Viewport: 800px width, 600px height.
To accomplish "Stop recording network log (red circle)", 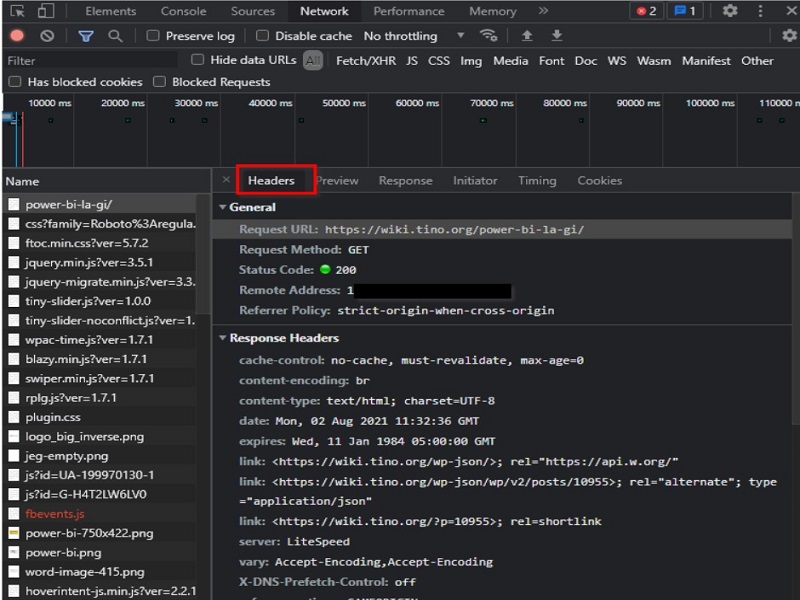I will coord(17,35).
